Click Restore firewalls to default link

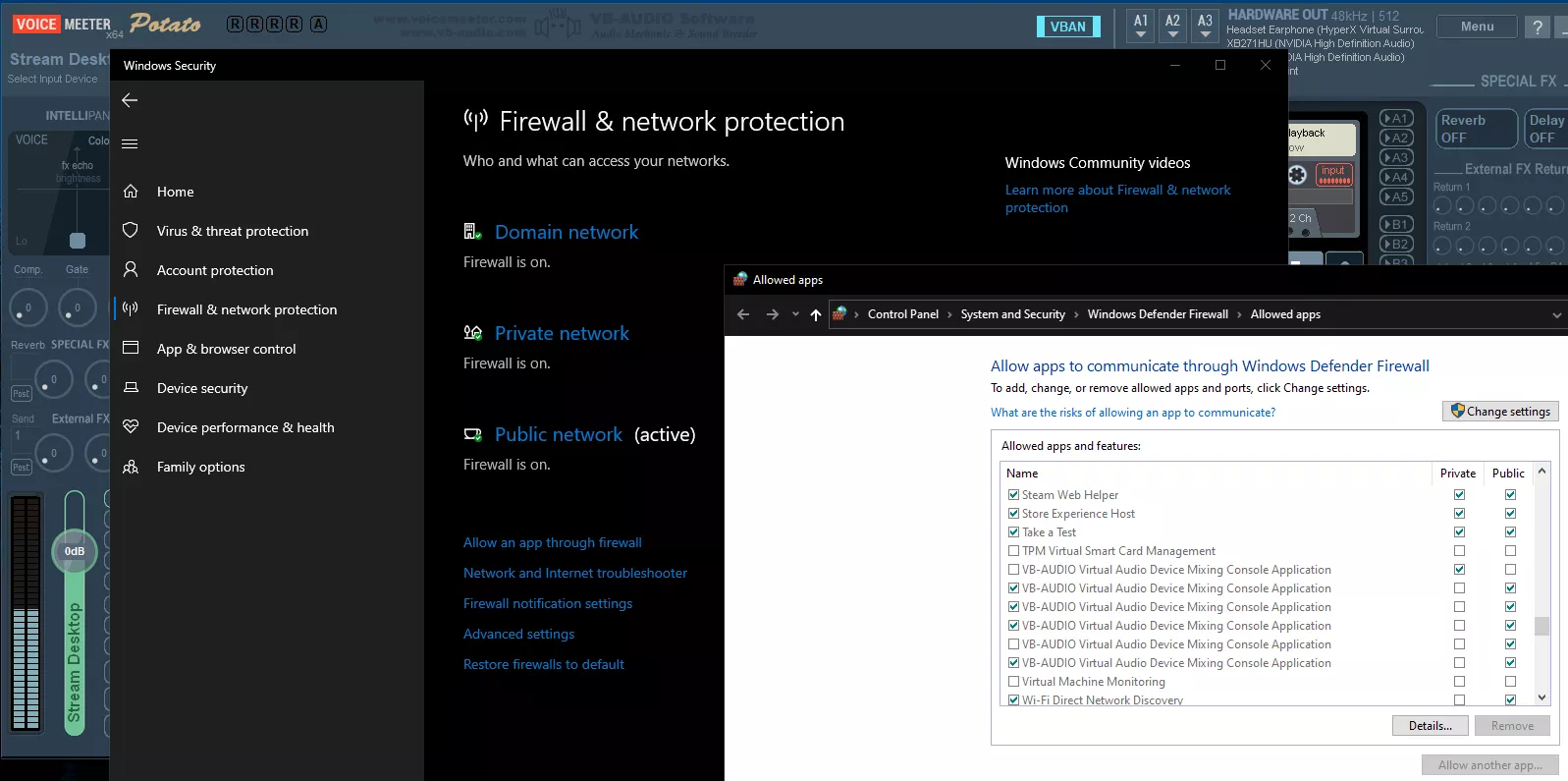(544, 664)
